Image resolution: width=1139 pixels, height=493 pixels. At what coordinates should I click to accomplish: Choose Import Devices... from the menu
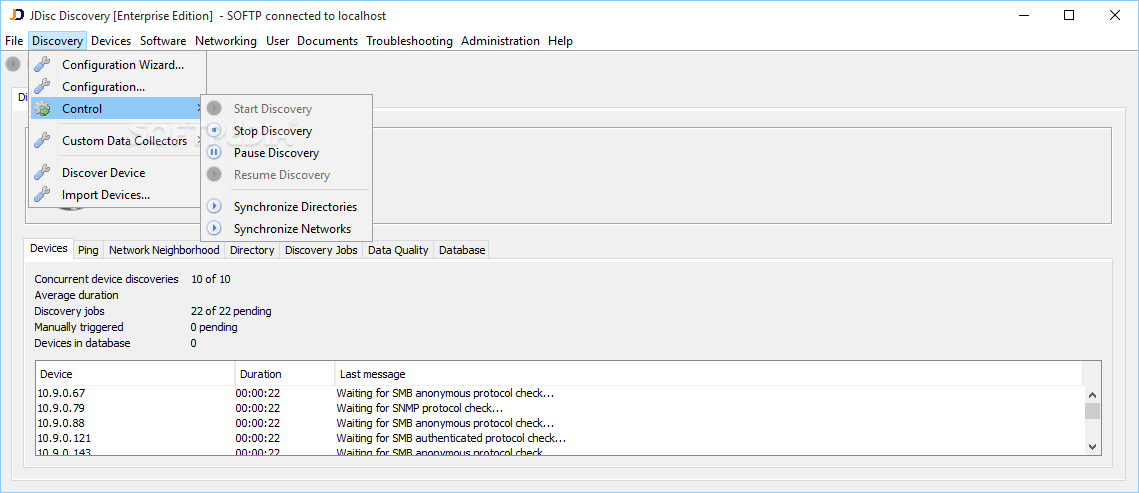coord(118,195)
